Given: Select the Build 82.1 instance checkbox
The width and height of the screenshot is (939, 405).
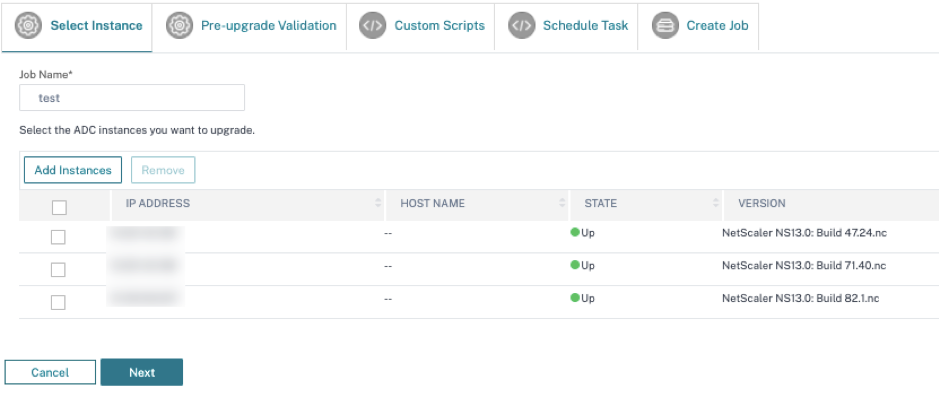Looking at the screenshot, I should [58, 303].
